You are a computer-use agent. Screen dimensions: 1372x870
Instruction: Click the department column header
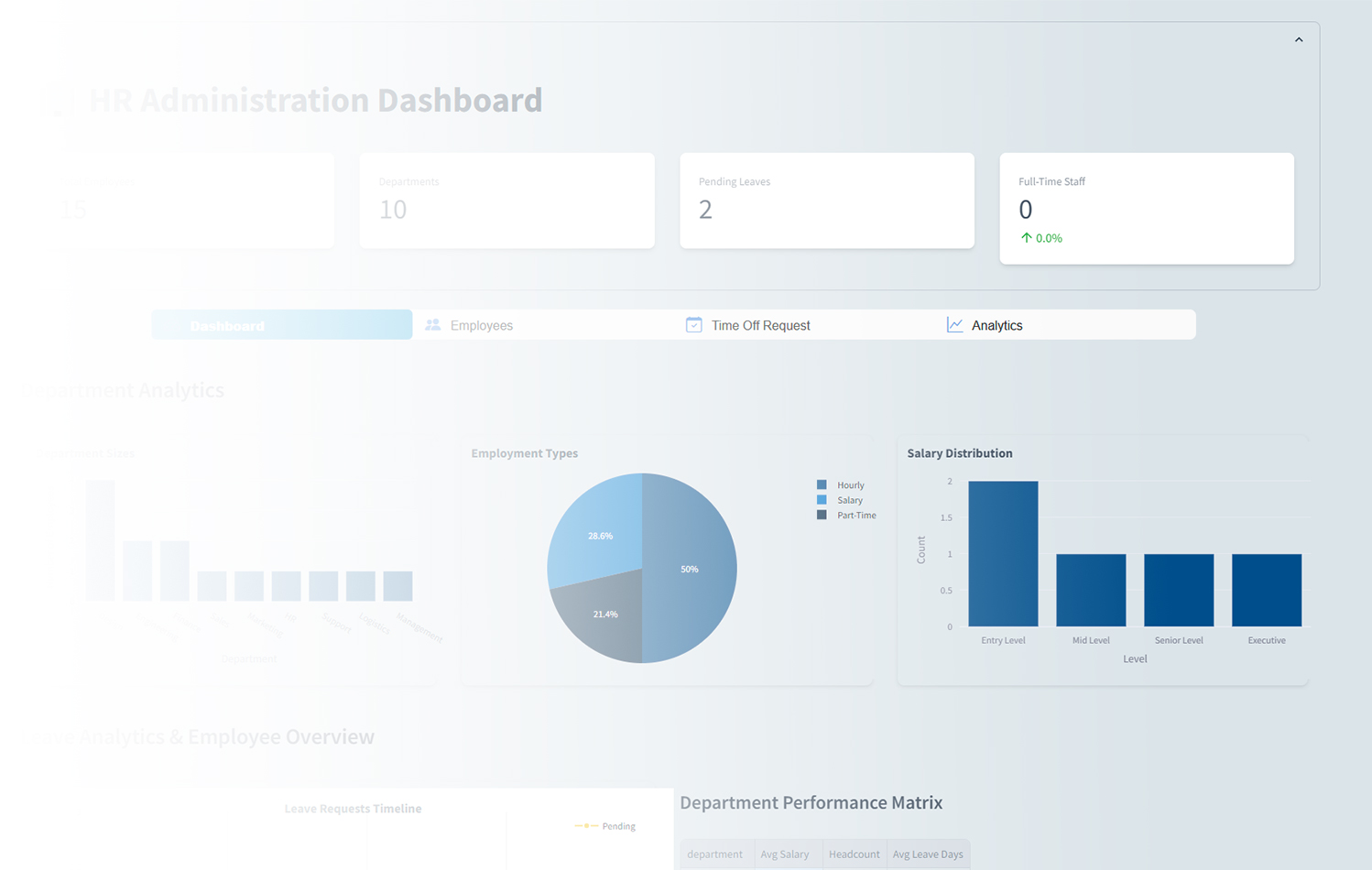[x=714, y=854]
